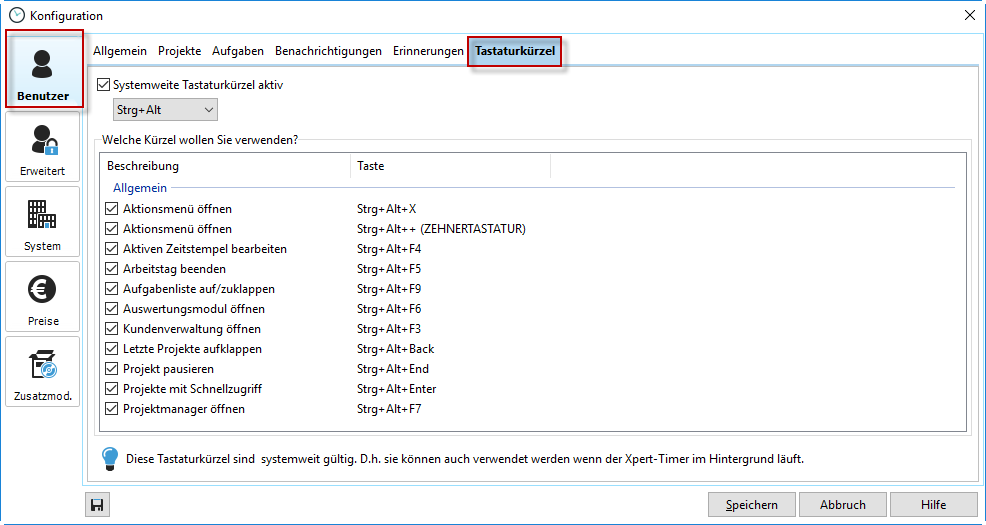Click the clock icon in title bar
Screen dimensions: 986x525
16,15
